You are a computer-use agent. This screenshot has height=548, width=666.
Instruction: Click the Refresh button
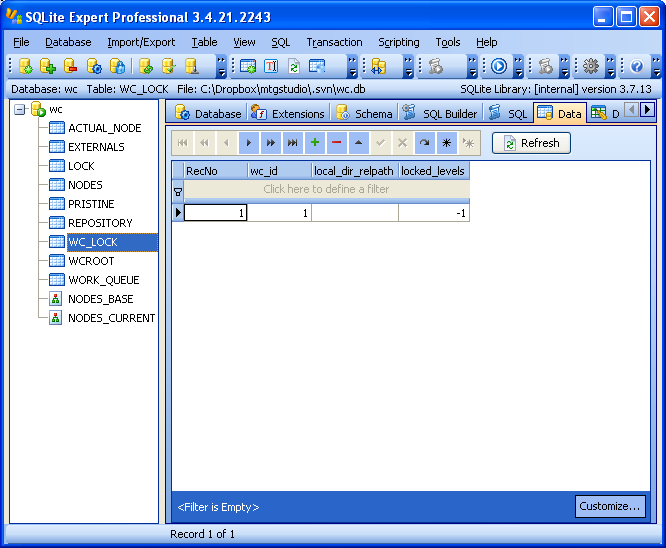pyautogui.click(x=531, y=143)
